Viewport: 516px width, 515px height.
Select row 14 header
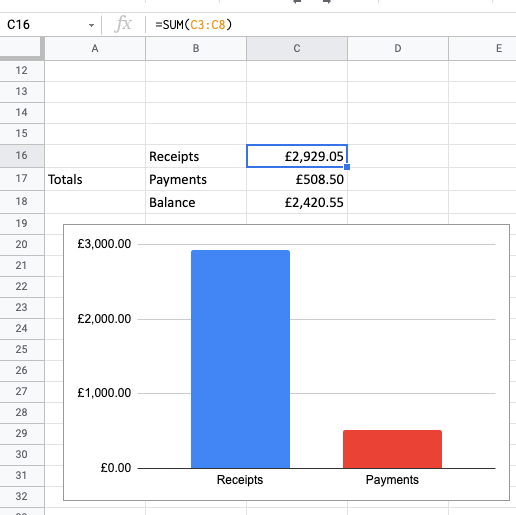click(x=22, y=113)
